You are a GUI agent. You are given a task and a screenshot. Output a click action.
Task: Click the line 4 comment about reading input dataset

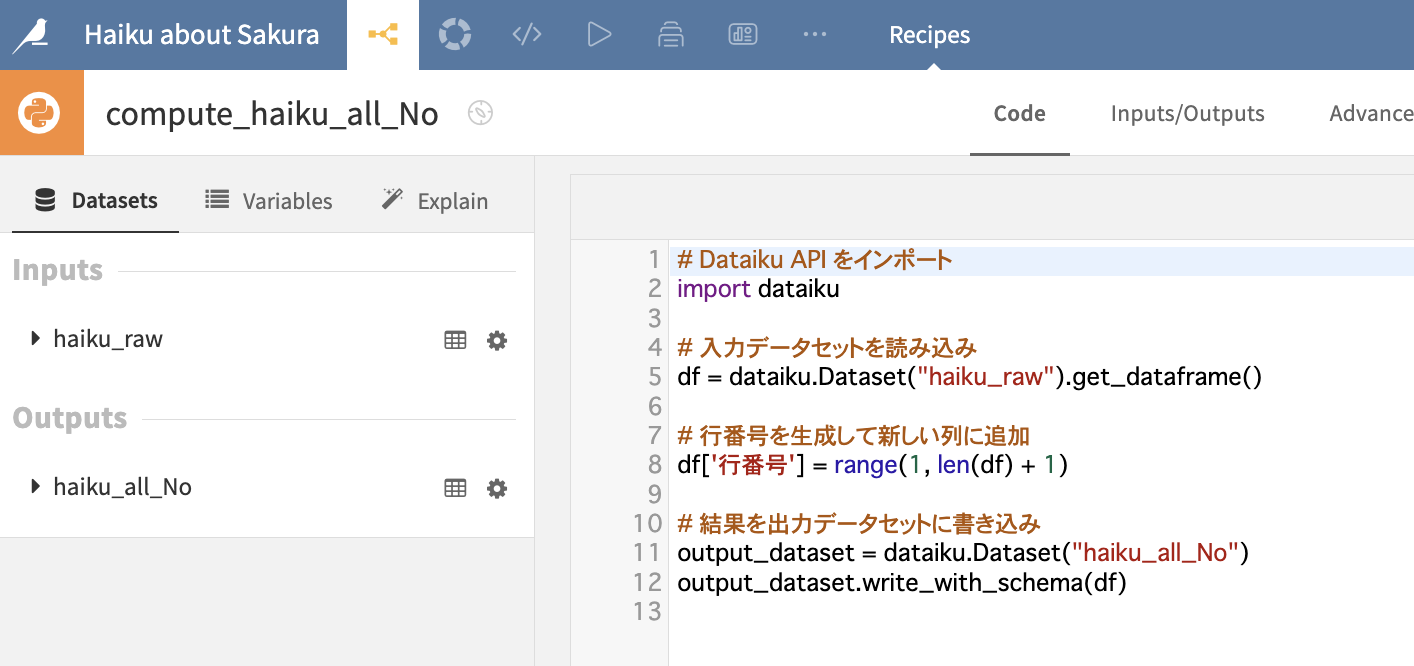(x=826, y=348)
